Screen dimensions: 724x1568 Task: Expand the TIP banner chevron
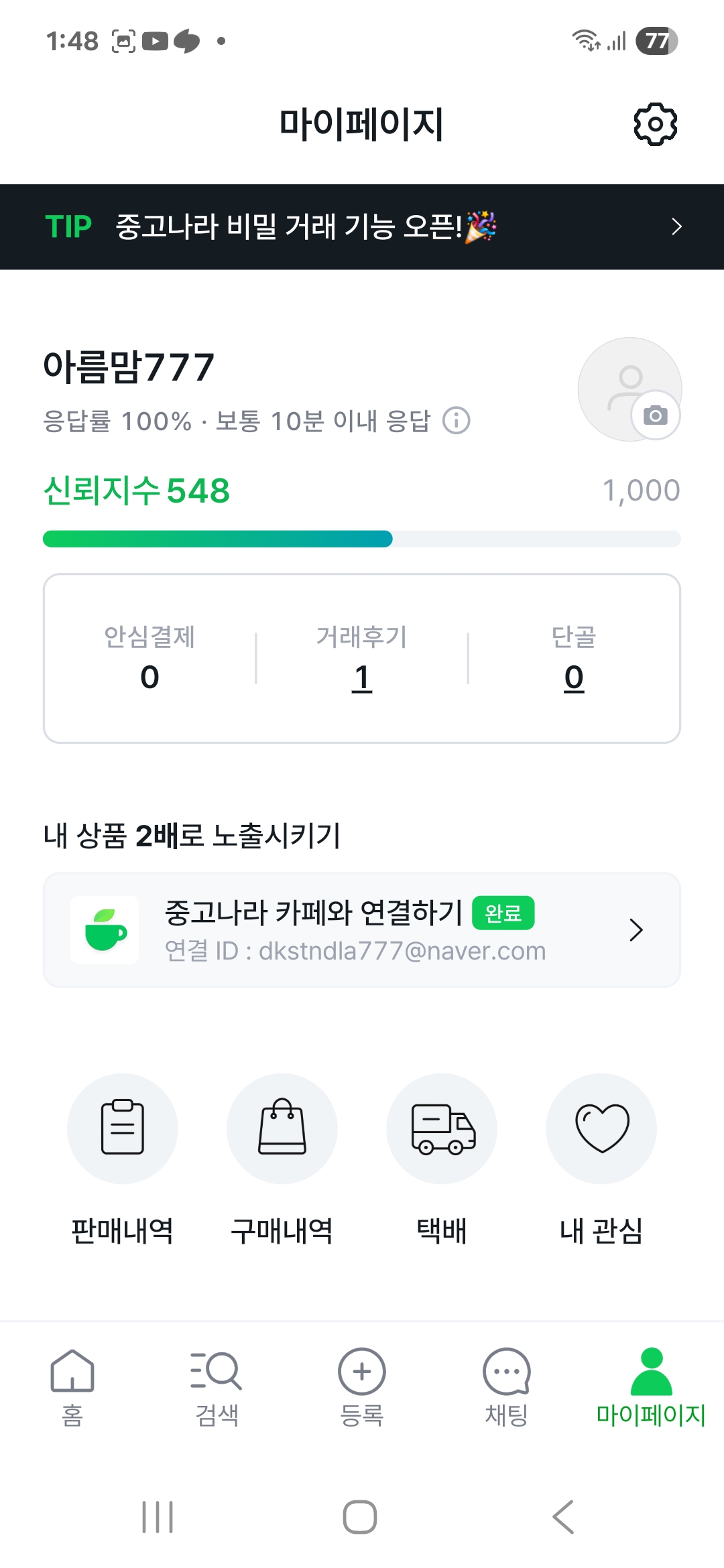tap(676, 227)
